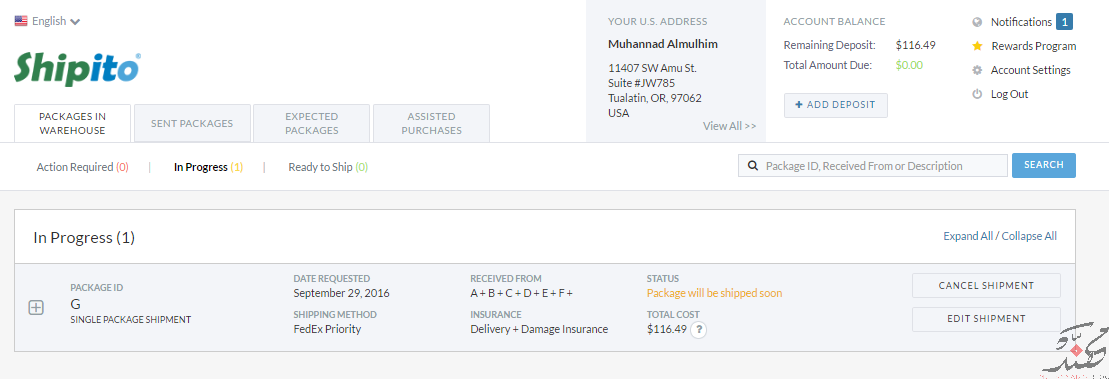
Task: Click the Log Out power icon
Action: tap(977, 94)
